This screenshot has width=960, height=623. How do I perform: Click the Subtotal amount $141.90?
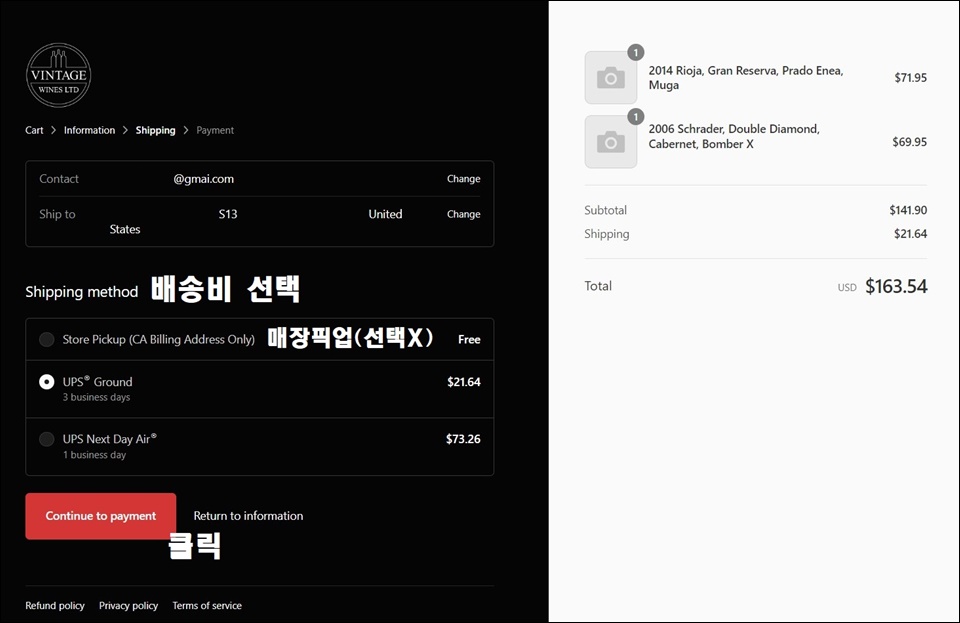click(x=908, y=210)
